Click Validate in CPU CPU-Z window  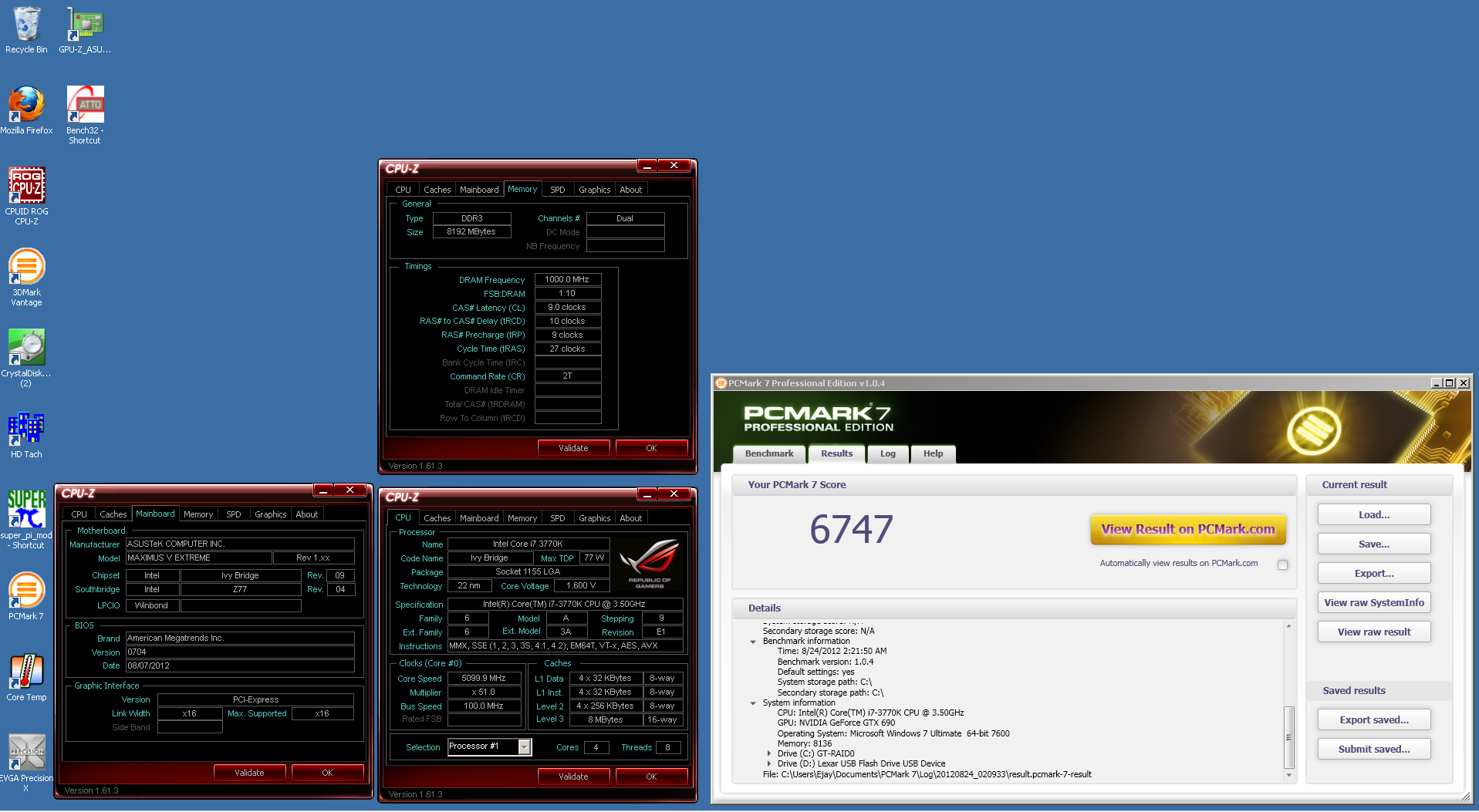point(573,777)
